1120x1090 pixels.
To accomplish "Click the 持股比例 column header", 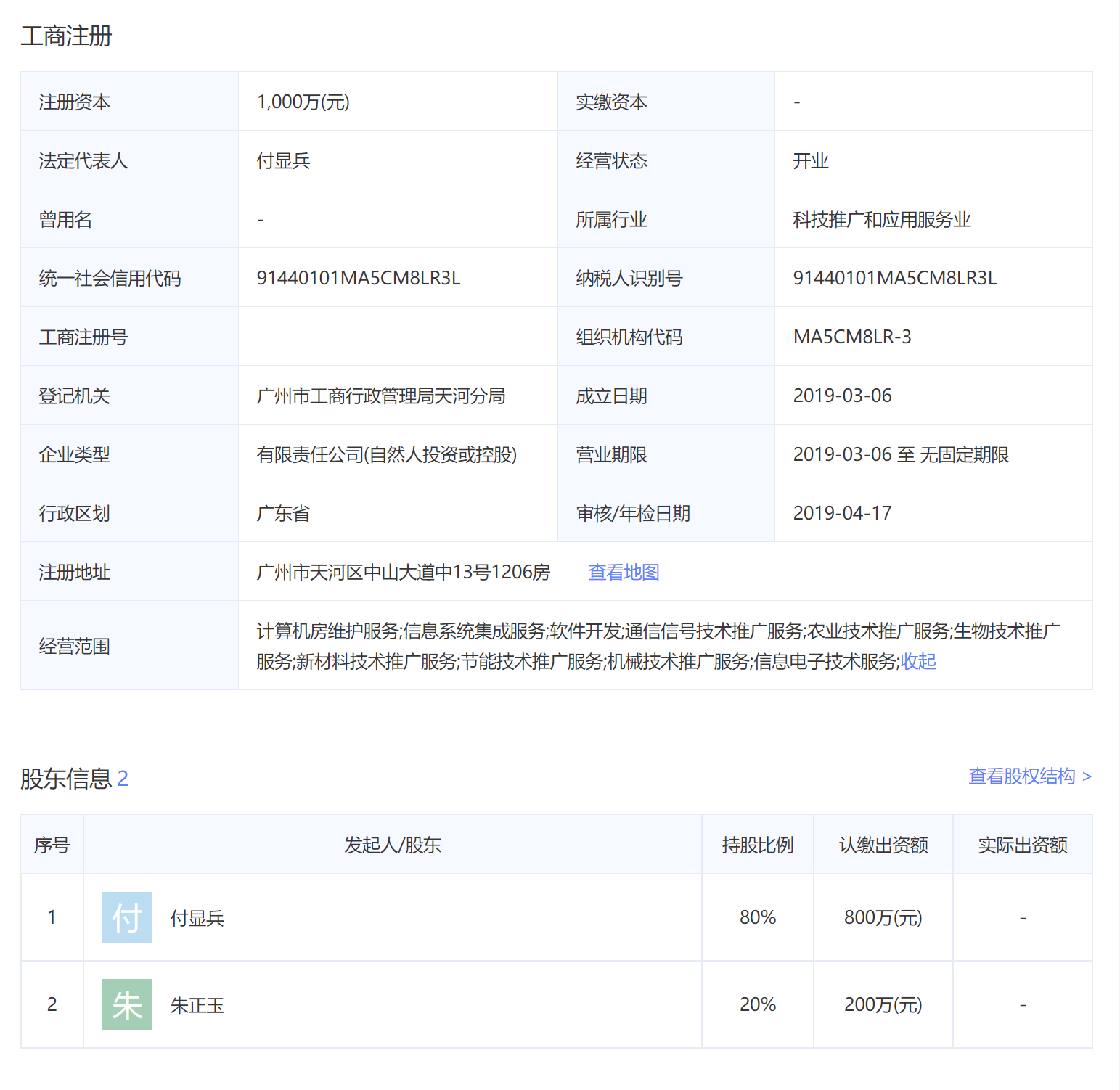I will click(756, 844).
